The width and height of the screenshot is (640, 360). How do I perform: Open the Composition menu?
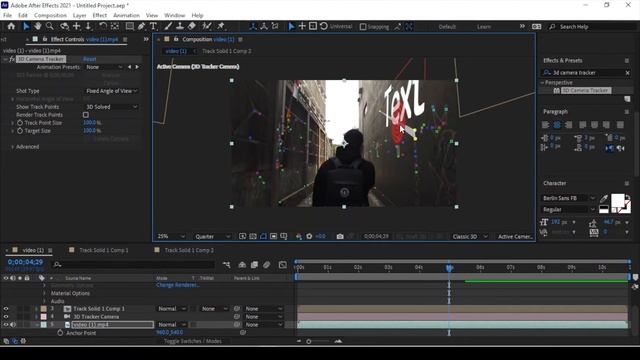click(x=50, y=16)
